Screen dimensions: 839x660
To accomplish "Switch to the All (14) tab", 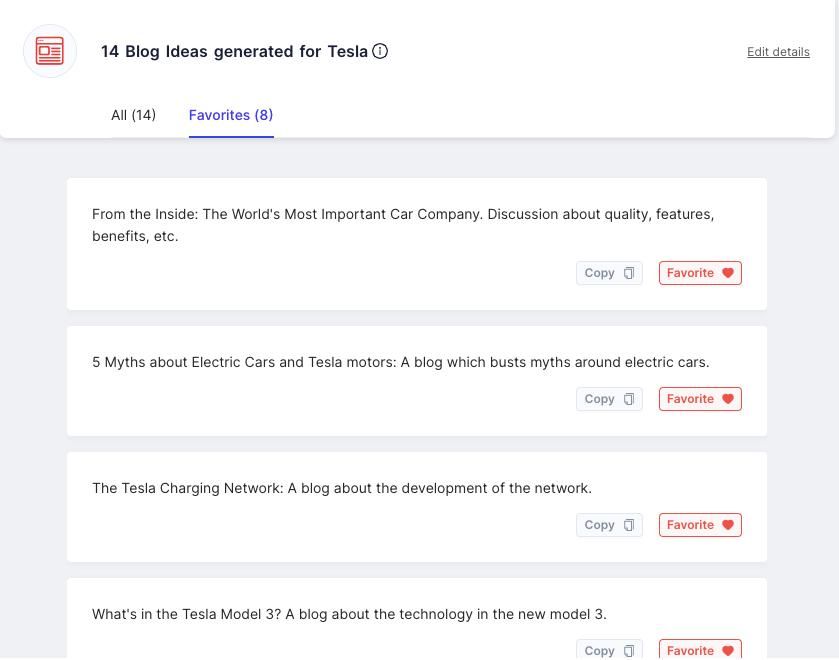I will click(x=133, y=115).
